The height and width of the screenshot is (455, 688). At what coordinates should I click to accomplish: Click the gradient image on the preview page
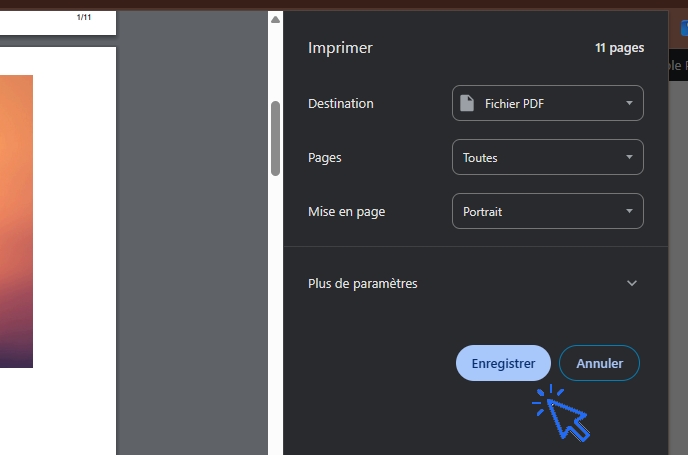point(16,220)
